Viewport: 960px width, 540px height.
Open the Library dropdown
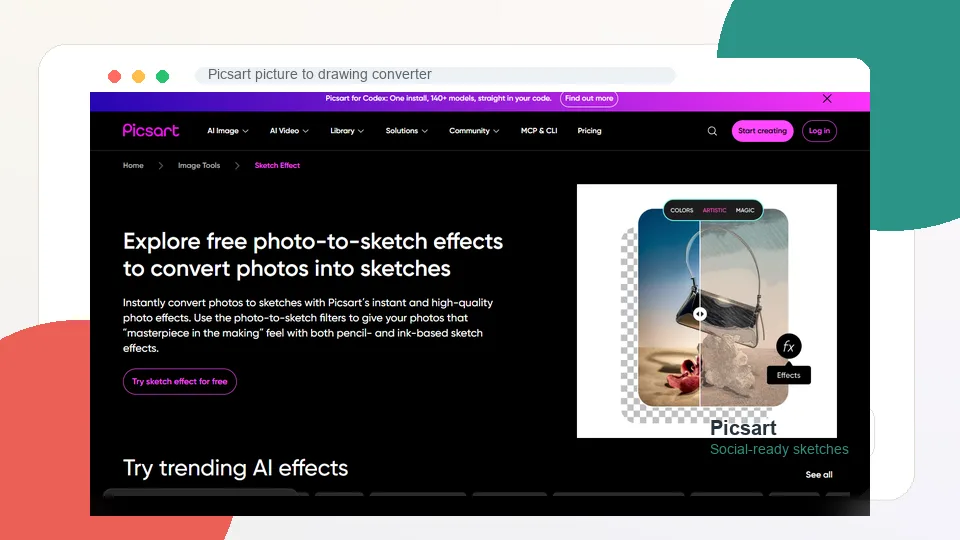point(347,131)
